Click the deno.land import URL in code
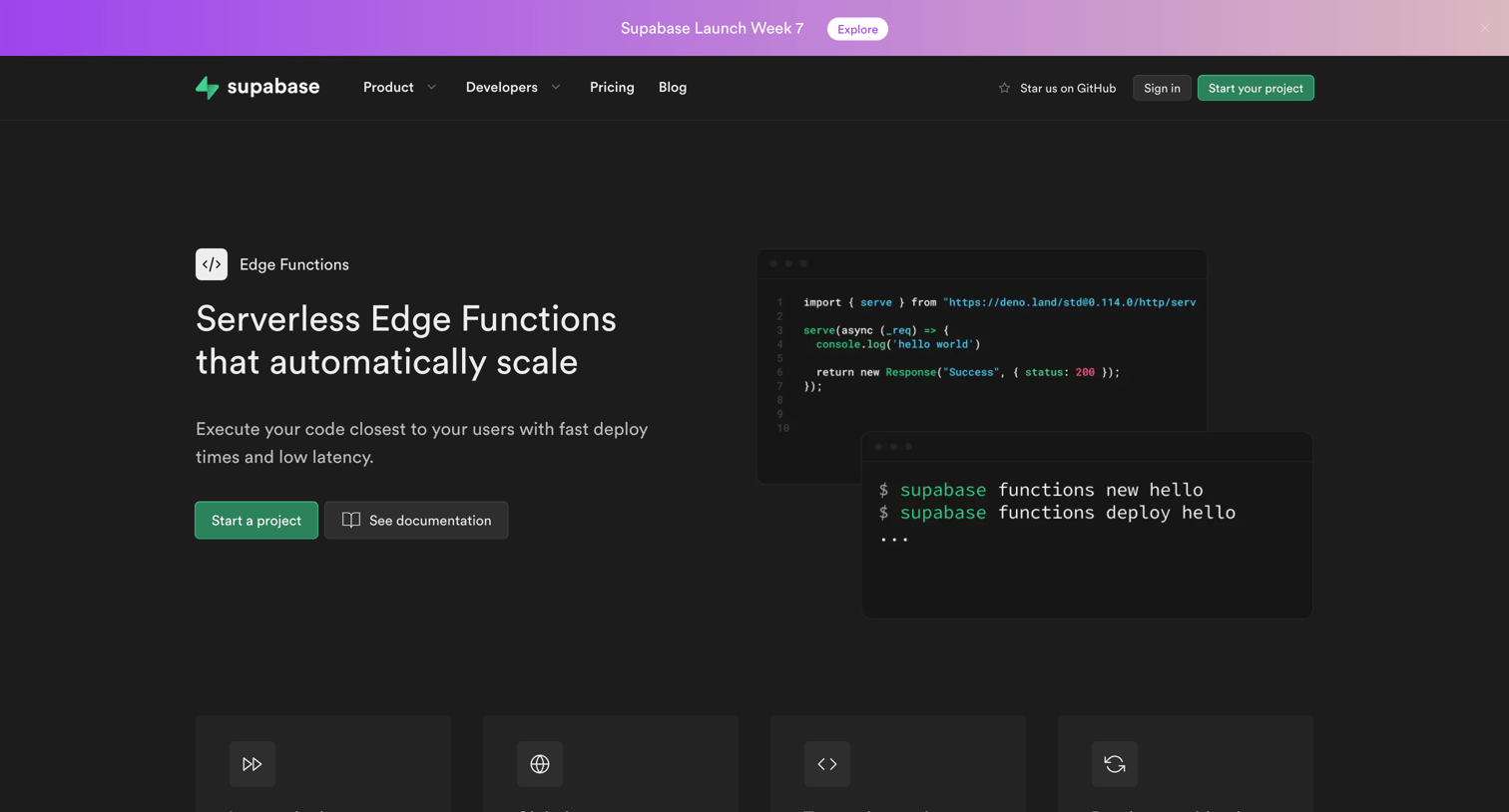Screen dimensions: 1509x812 [x=1069, y=302]
